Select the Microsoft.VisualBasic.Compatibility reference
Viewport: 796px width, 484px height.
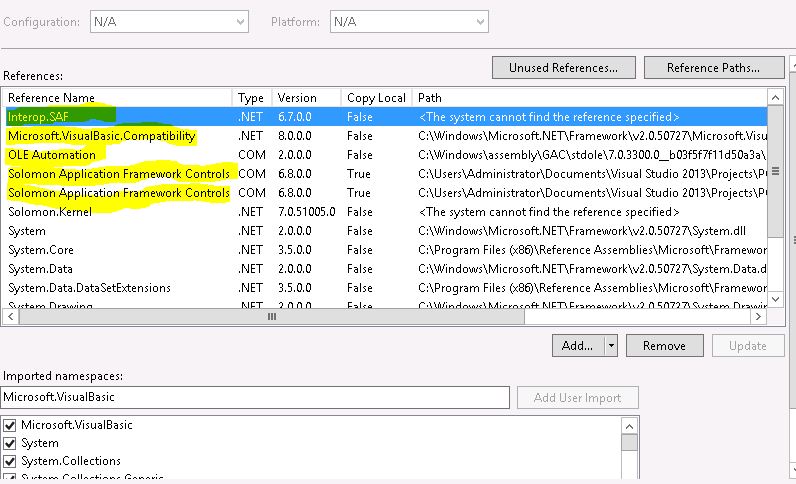pyautogui.click(x=102, y=136)
